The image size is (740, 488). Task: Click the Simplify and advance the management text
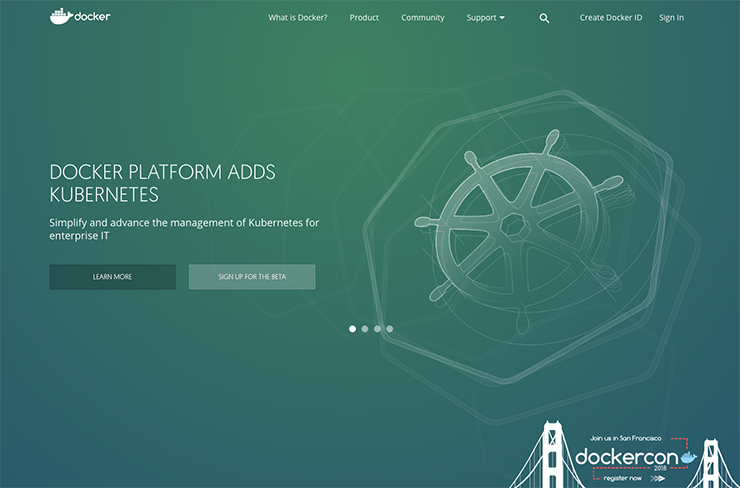(x=184, y=229)
